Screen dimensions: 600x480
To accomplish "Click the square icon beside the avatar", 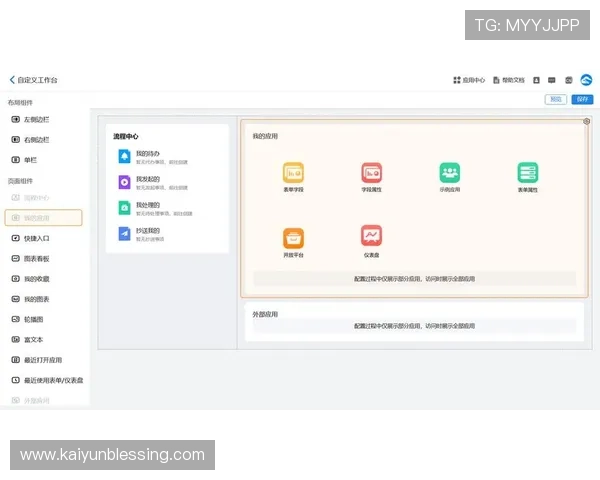I will tap(569, 80).
